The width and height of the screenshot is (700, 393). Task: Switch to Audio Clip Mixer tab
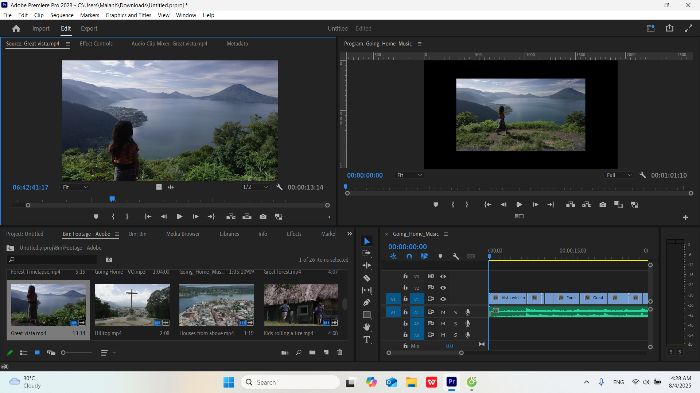(169, 44)
